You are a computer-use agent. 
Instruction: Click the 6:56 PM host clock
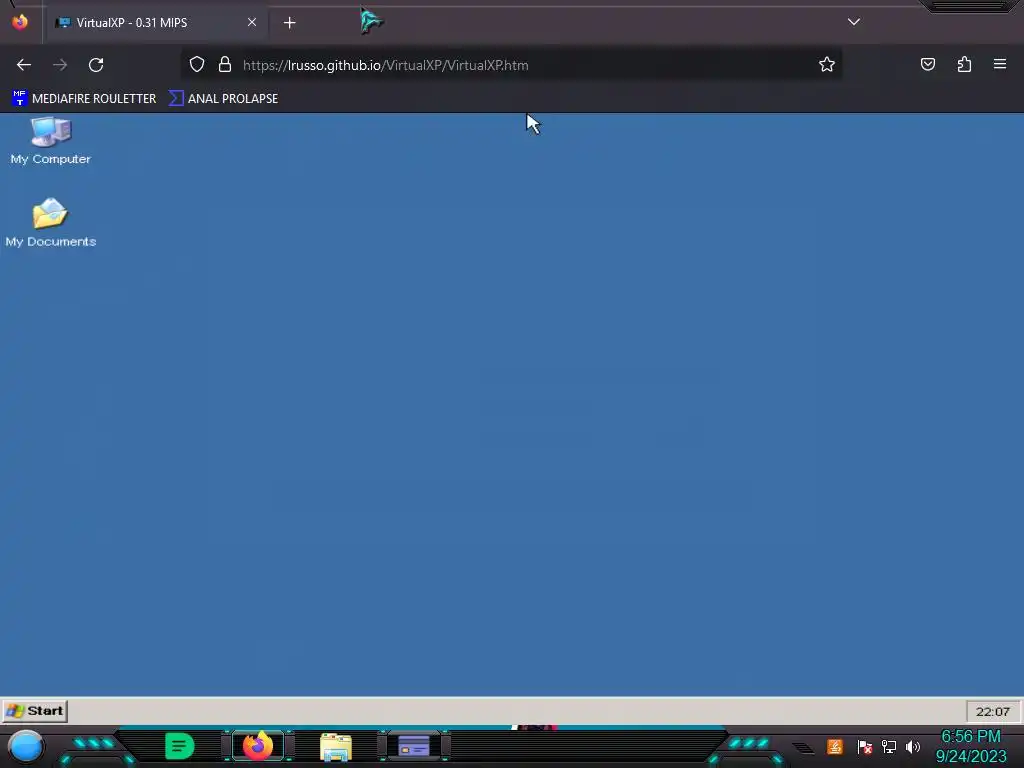pyautogui.click(x=970, y=736)
